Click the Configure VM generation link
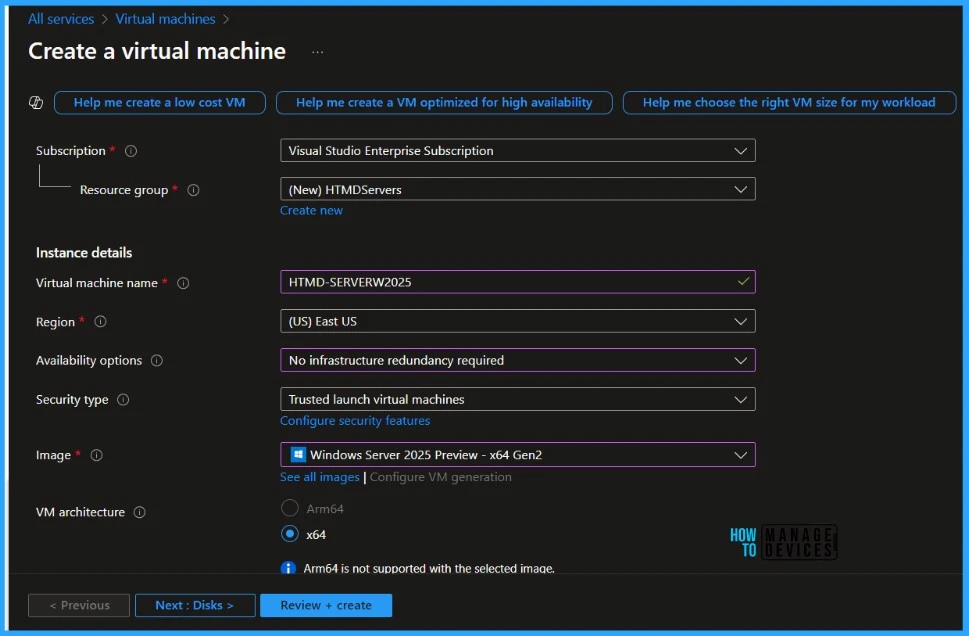 pyautogui.click(x=441, y=477)
